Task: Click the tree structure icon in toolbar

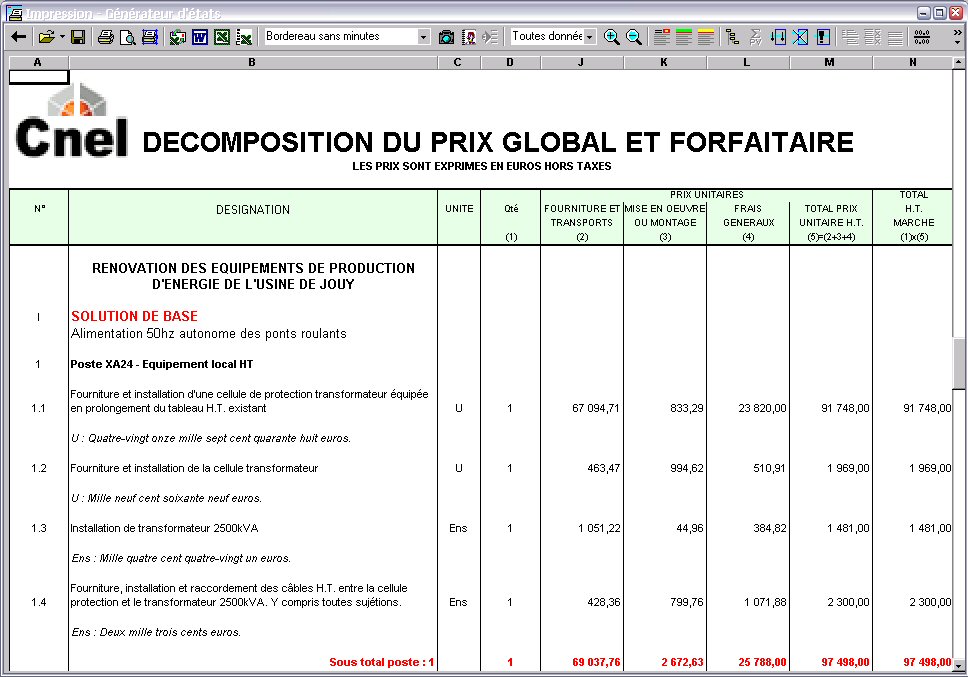Action: click(x=732, y=37)
